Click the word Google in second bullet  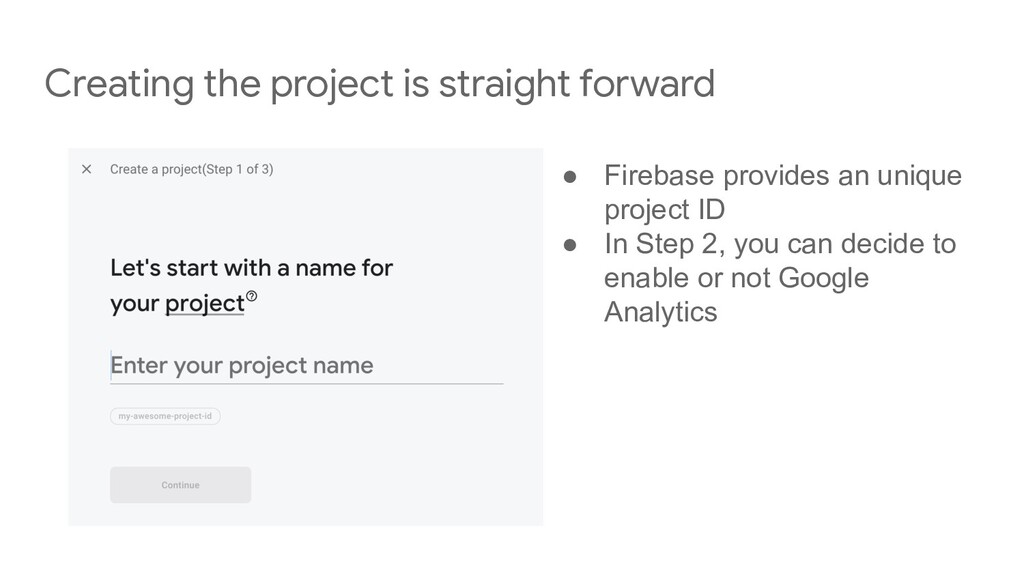(x=824, y=278)
